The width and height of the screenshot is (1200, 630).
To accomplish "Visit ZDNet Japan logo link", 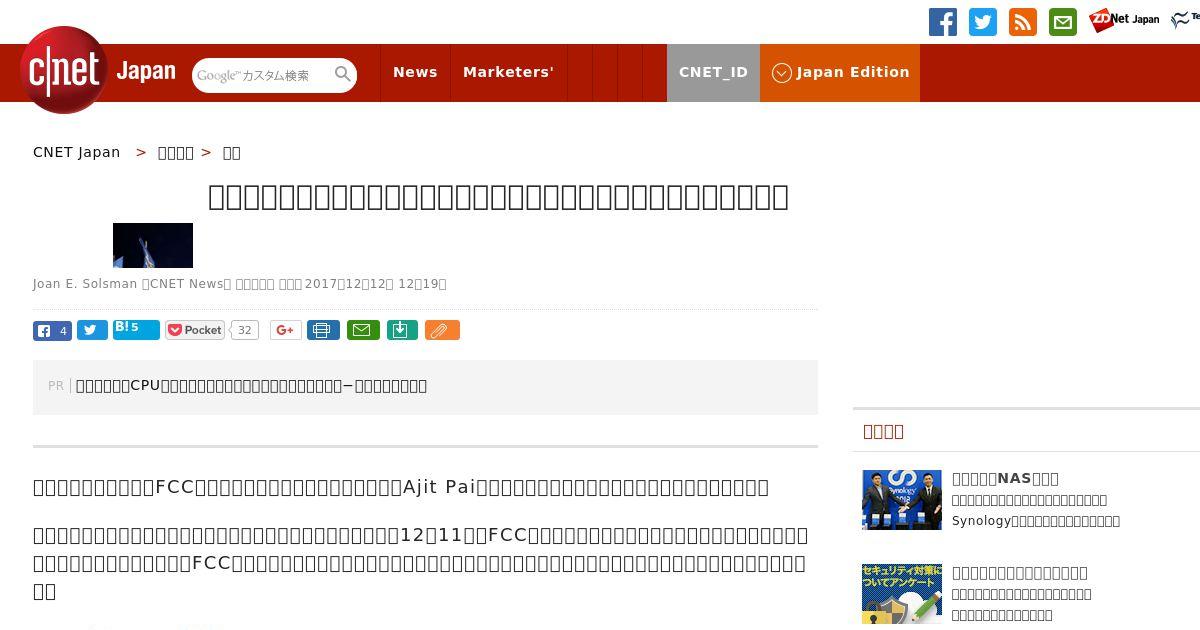I will 1124,20.
